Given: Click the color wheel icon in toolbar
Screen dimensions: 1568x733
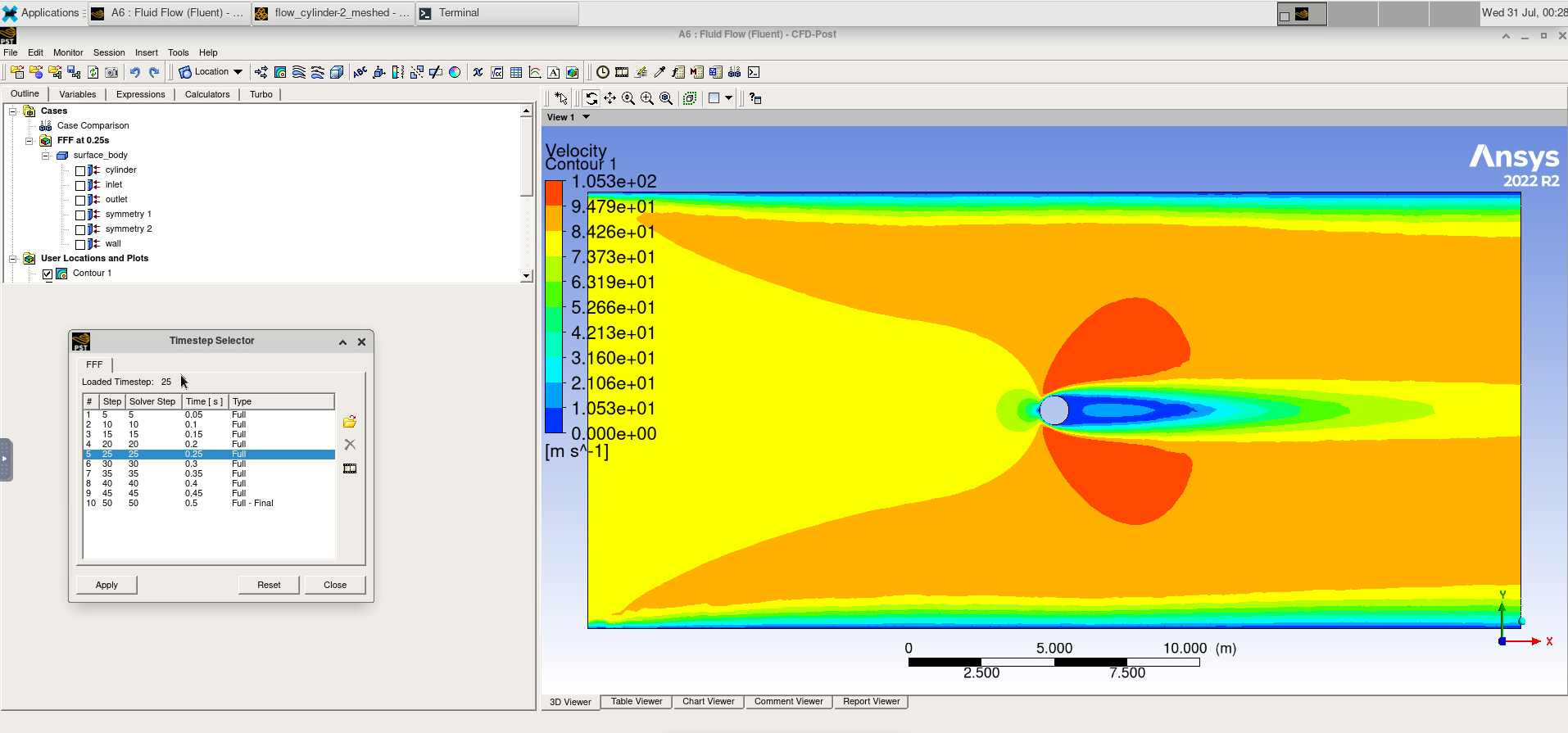Looking at the screenshot, I should click(x=455, y=72).
